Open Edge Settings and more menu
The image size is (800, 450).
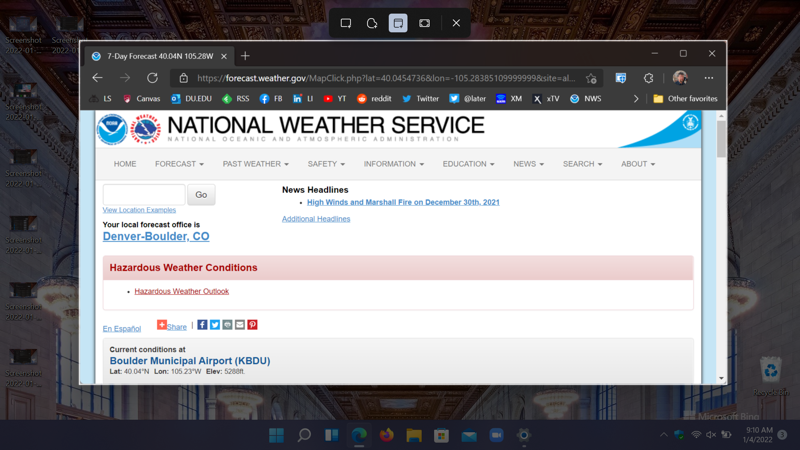click(x=709, y=78)
